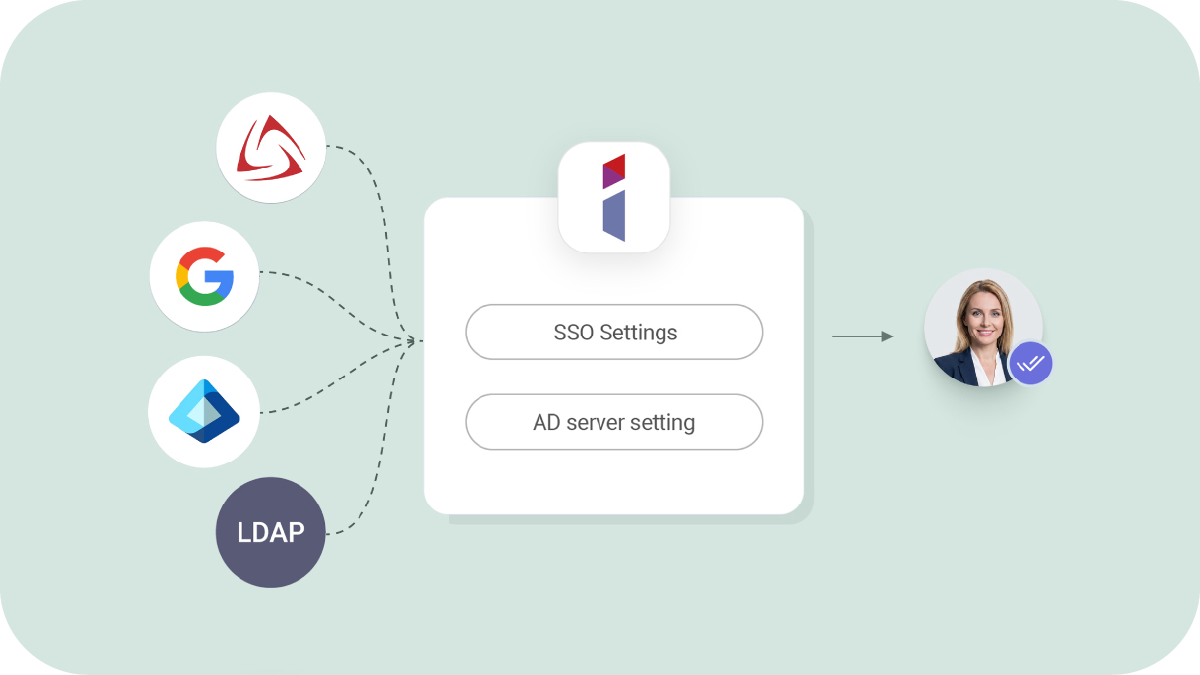The height and width of the screenshot is (675, 1200).
Task: Click the red triangular swirl logo icon
Action: coord(271,147)
